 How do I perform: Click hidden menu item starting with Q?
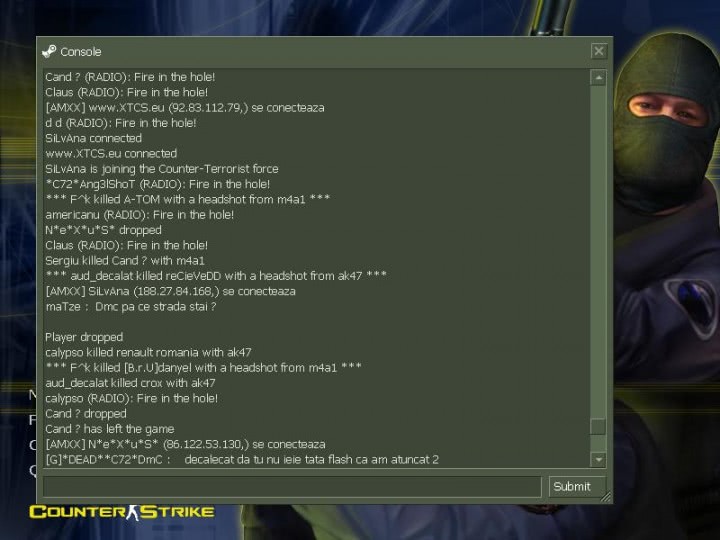pos(33,470)
